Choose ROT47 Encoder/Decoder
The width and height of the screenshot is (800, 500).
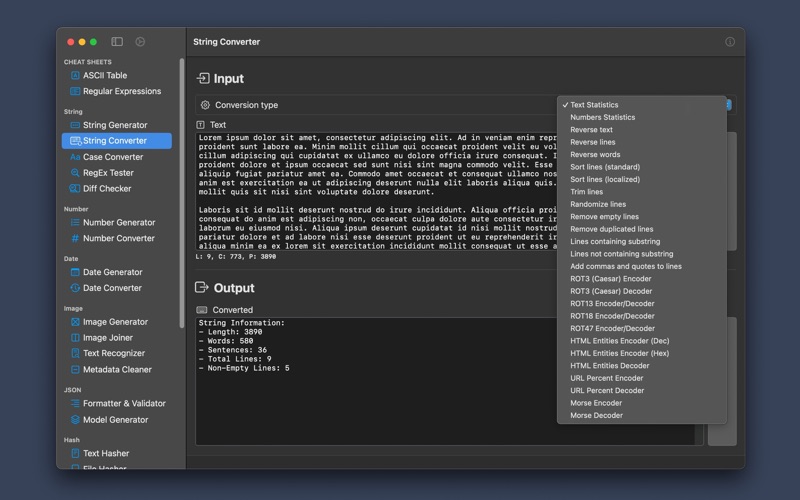(642, 328)
